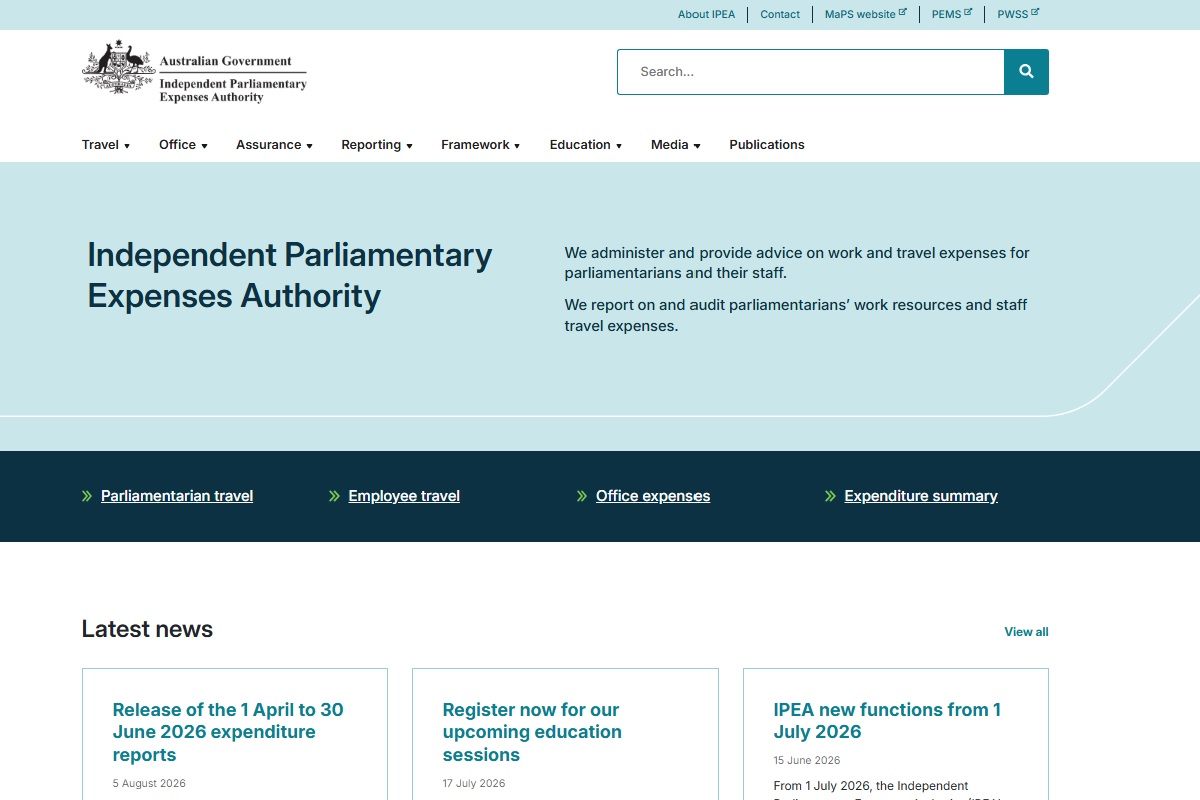The height and width of the screenshot is (800, 1200).
Task: Click chevron icon before Office expenses
Action: [x=582, y=496]
